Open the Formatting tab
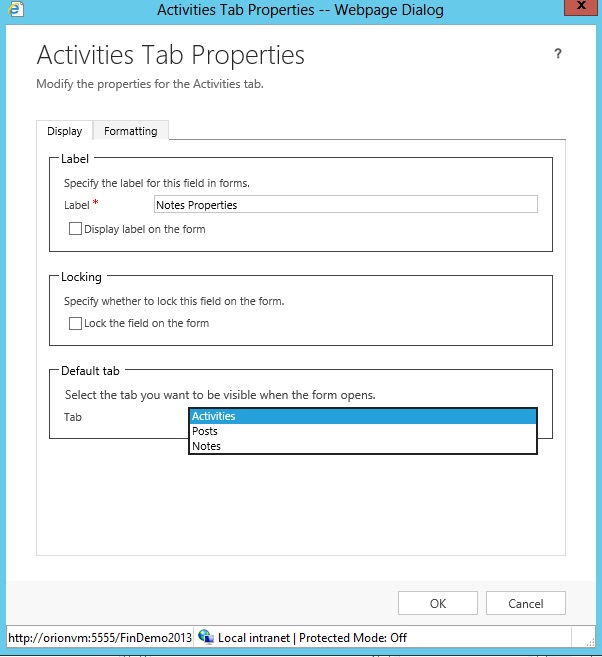602x657 pixels. pos(131,131)
